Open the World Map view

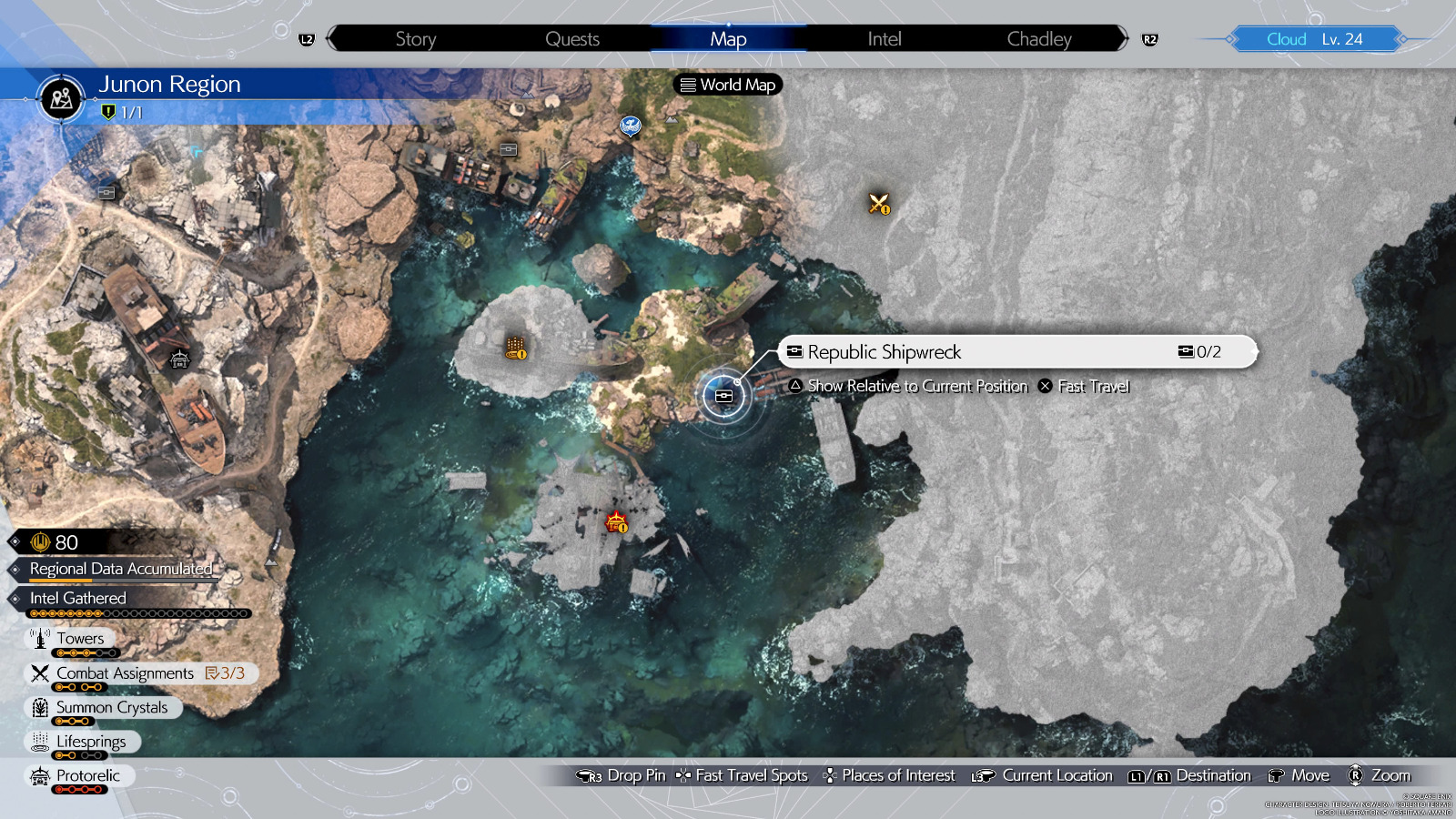(x=727, y=85)
